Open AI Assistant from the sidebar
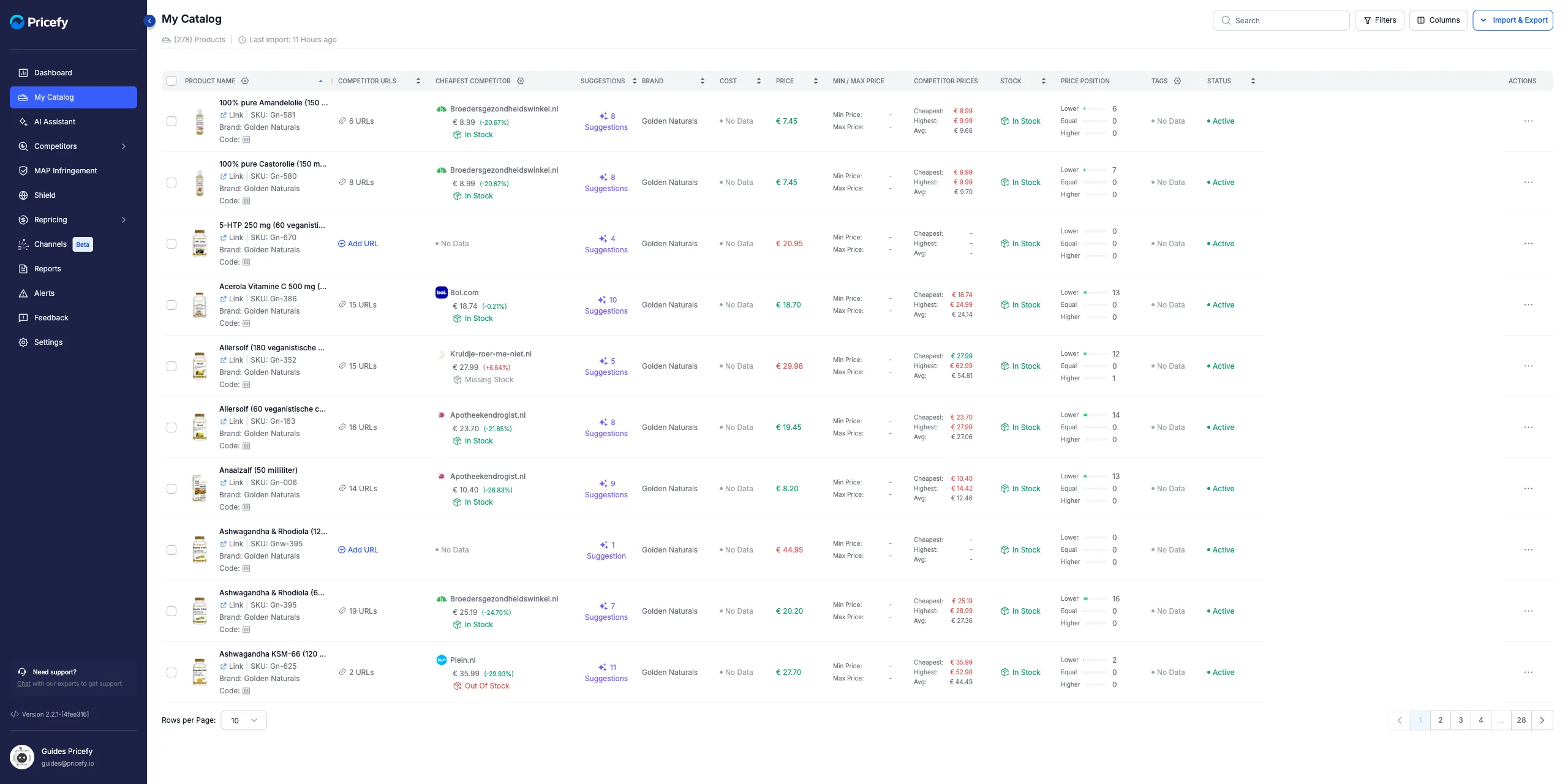The height and width of the screenshot is (784, 1568). 73,122
